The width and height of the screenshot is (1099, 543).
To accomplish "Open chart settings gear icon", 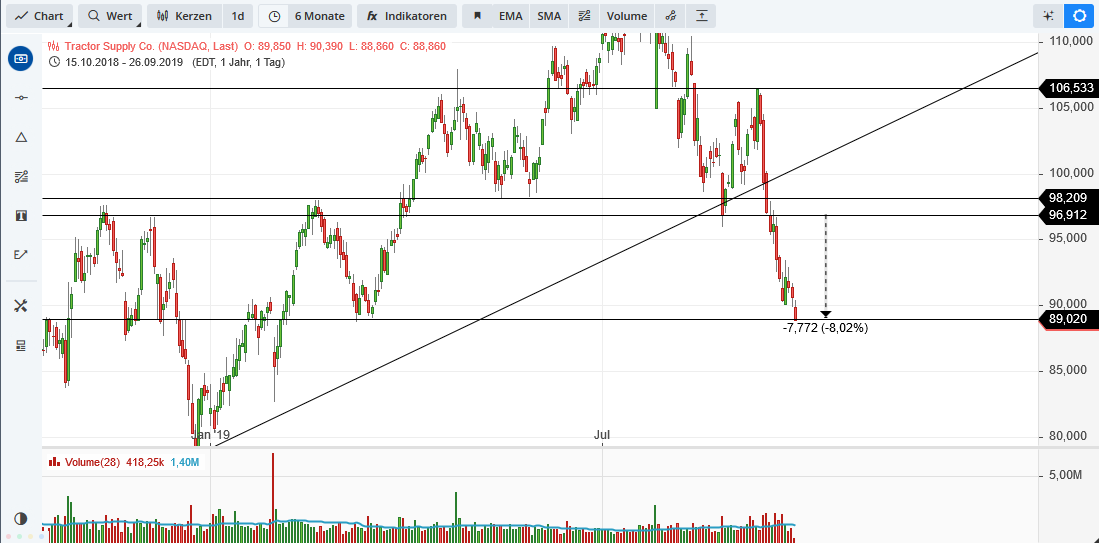I will [1079, 16].
